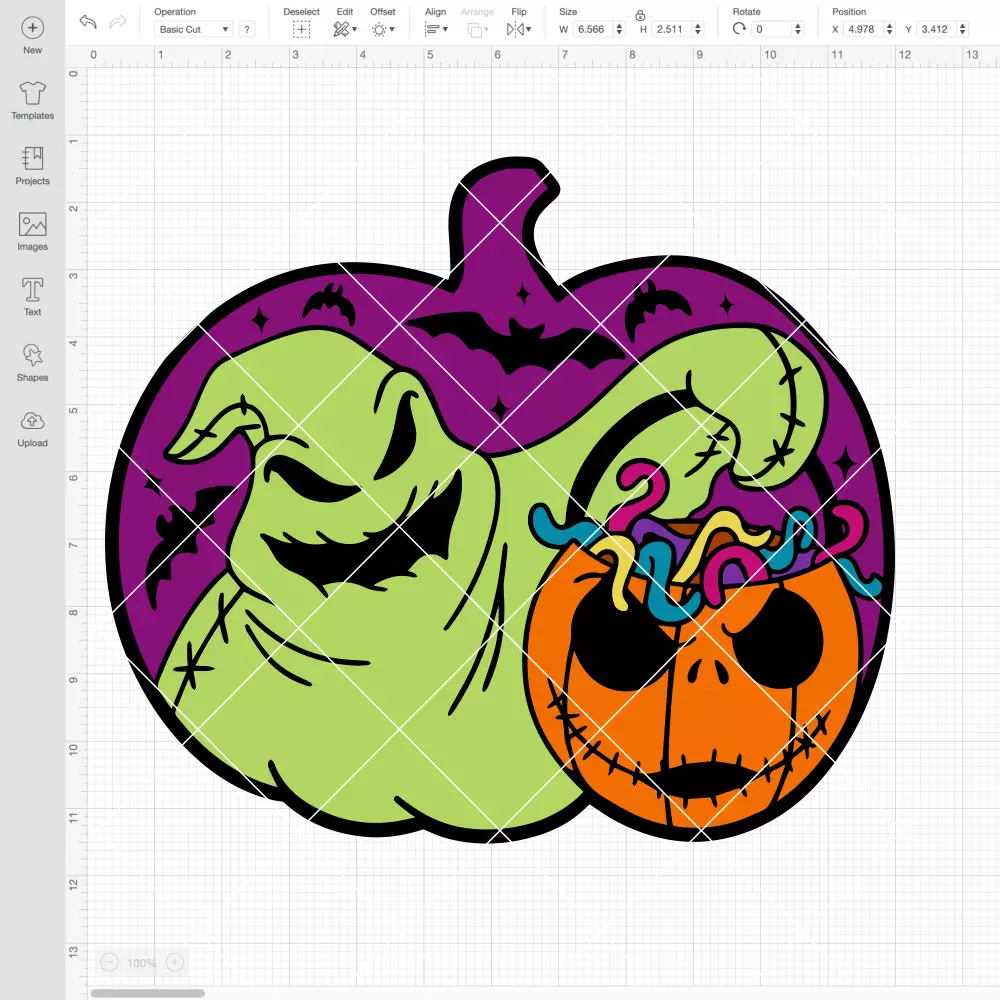This screenshot has width=1000, height=1000.
Task: Open the Arrange options
Action: [x=474, y=29]
